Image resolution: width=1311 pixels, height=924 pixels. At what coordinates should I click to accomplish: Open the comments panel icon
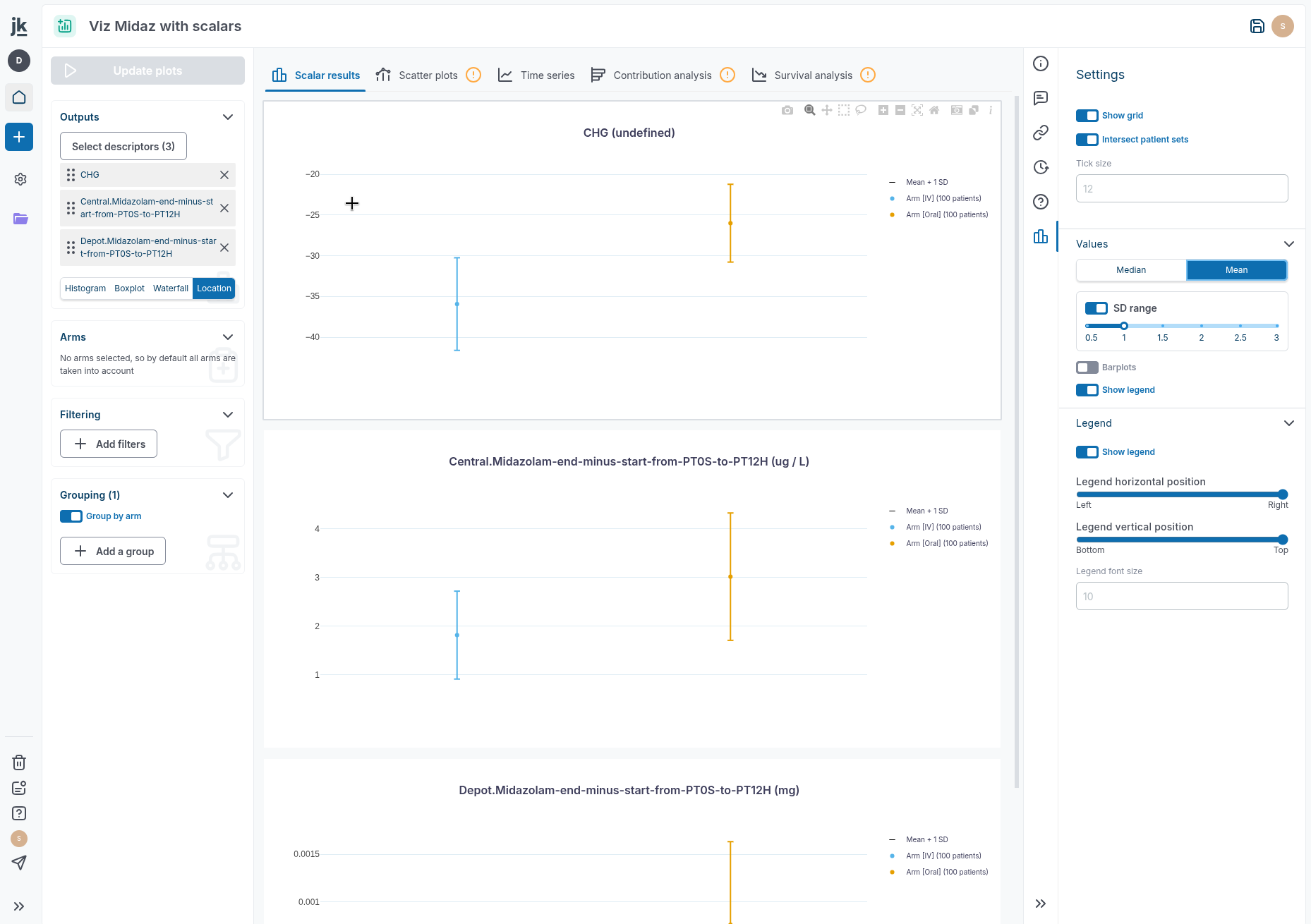tap(1040, 98)
